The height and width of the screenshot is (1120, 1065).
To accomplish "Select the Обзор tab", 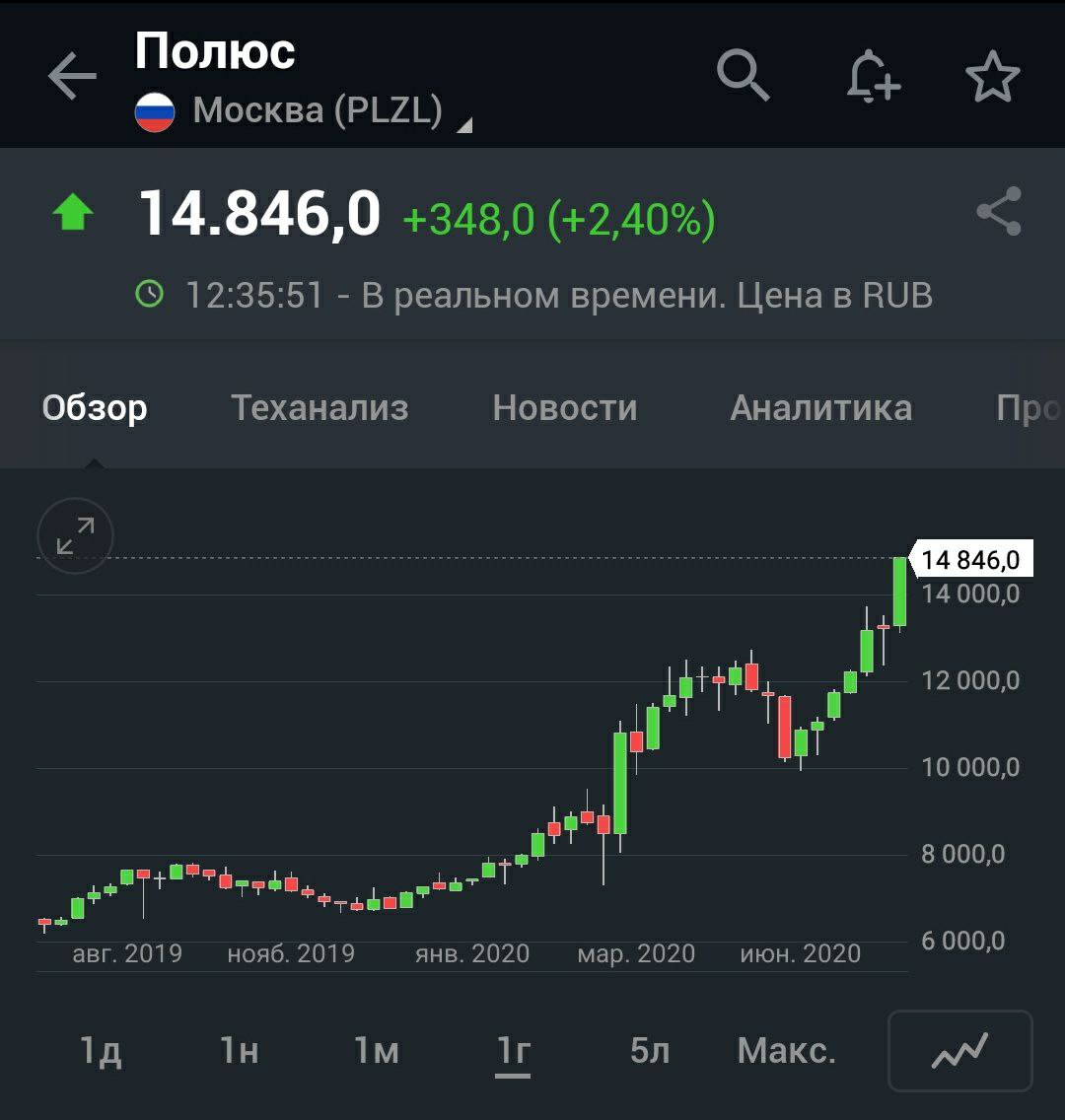I will coord(95,407).
